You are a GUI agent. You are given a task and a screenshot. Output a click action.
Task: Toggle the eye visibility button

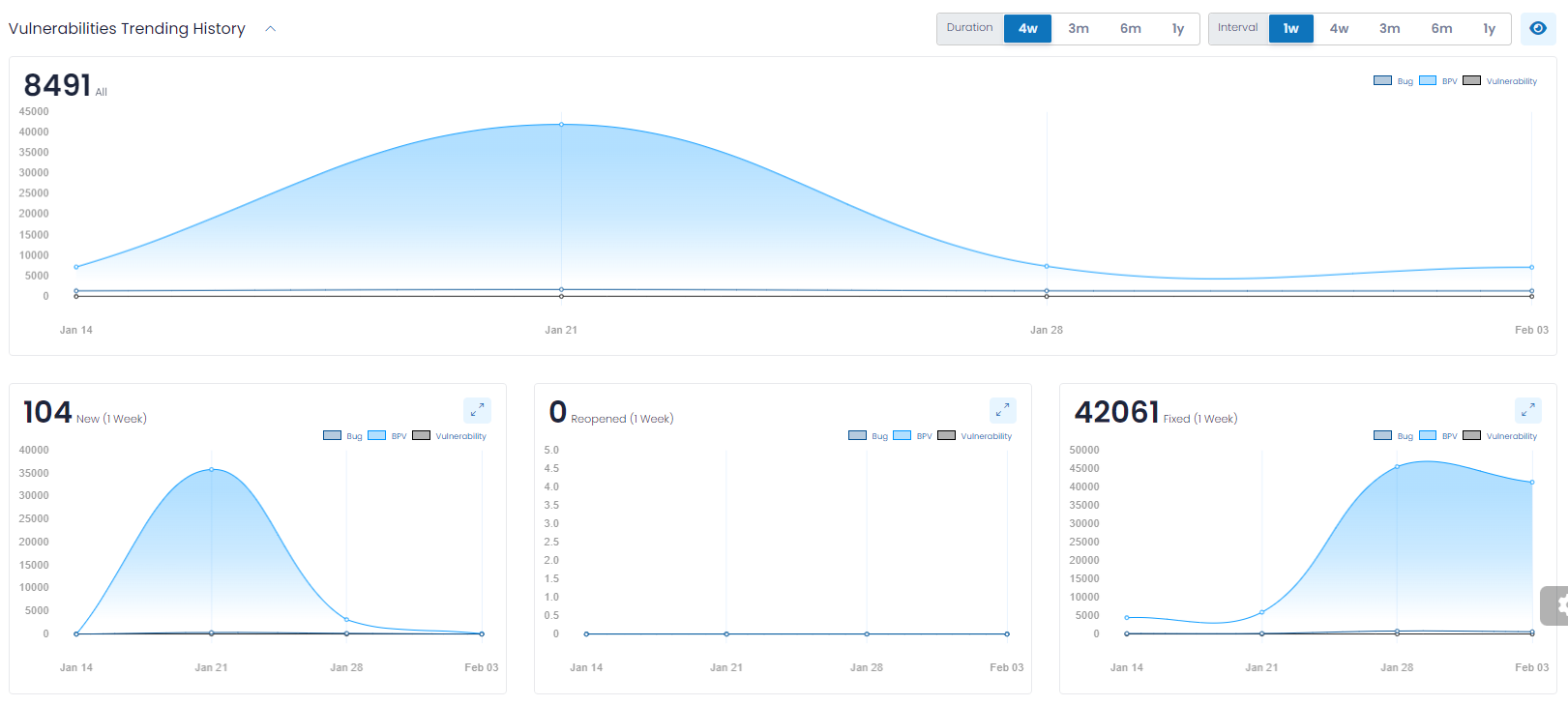click(x=1538, y=28)
